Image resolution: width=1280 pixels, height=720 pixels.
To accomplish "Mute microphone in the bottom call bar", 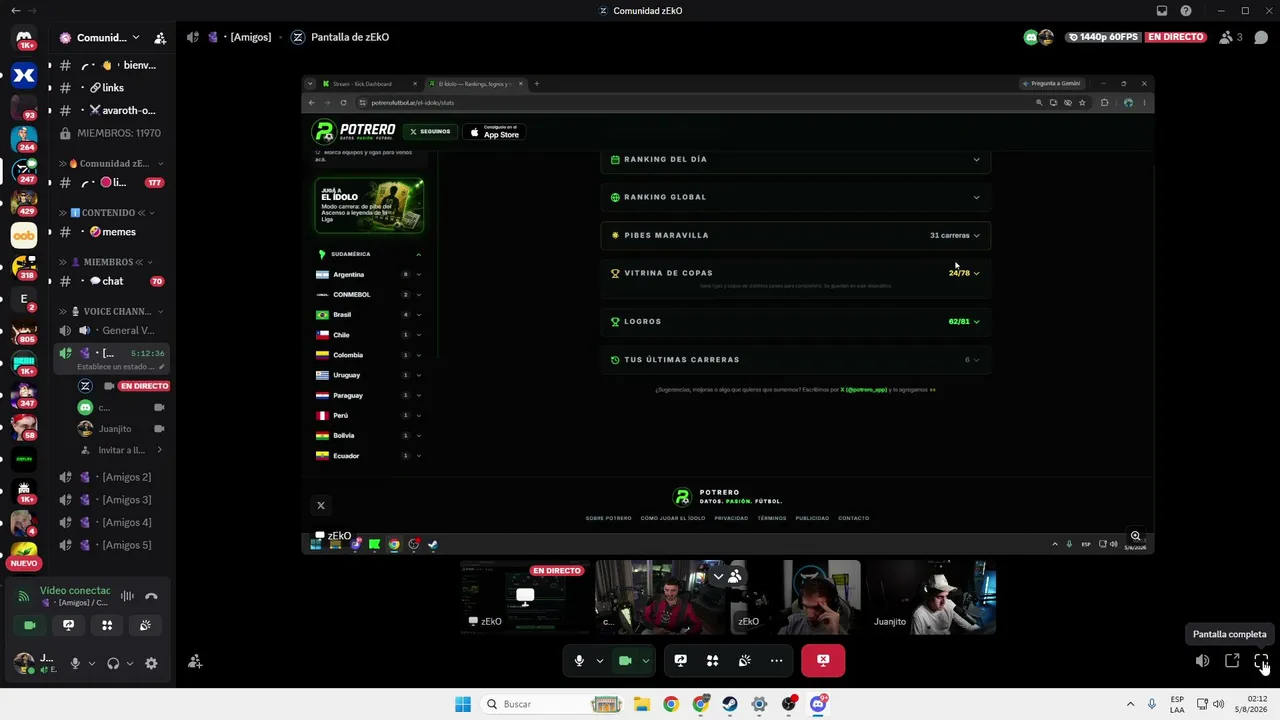I will [x=579, y=660].
